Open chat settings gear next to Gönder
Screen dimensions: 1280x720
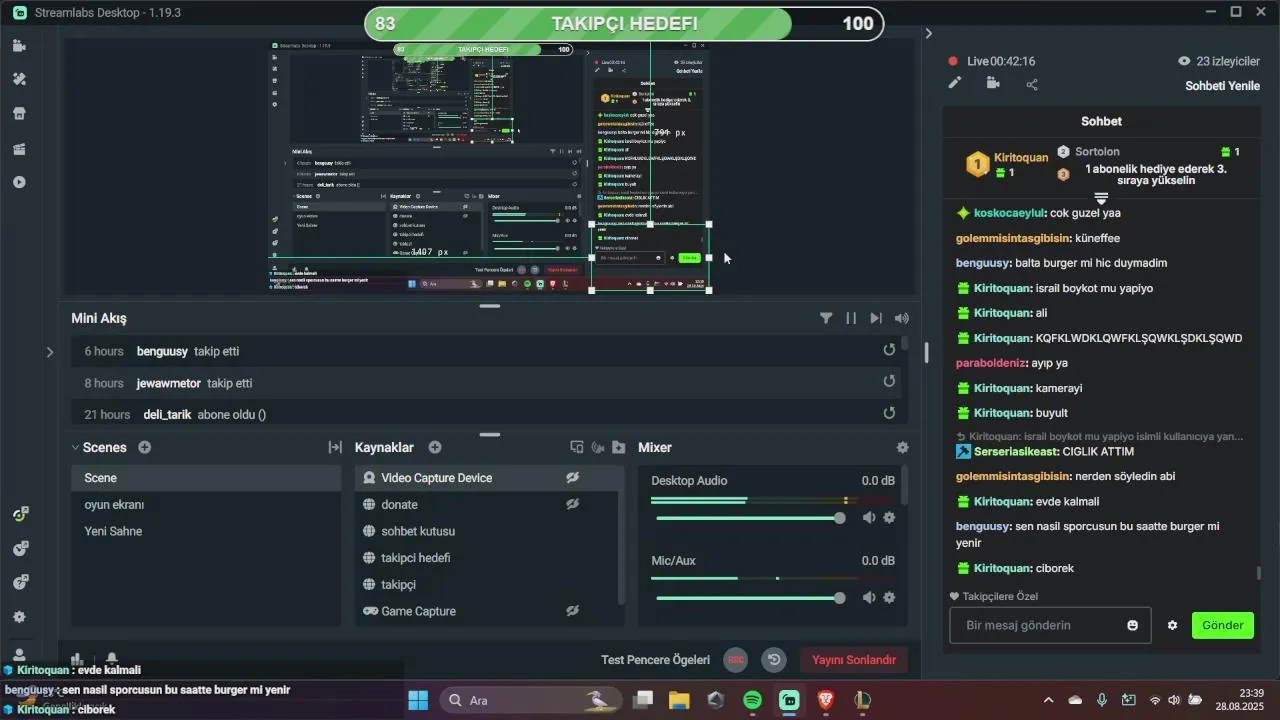1172,625
